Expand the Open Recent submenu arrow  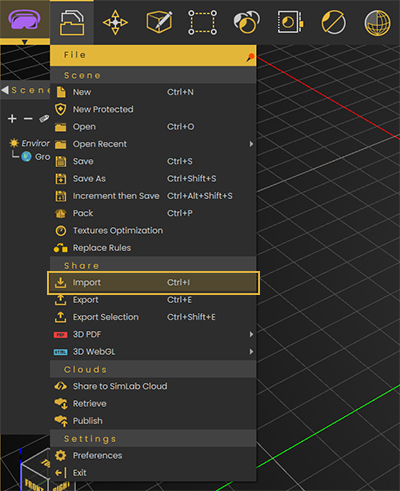251,144
